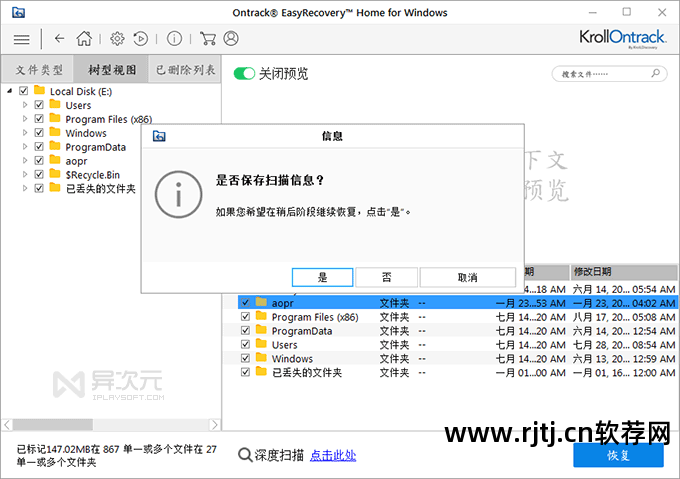Click app icon in main title bar
Viewport: 680px width, 479px height.
pos(18,13)
